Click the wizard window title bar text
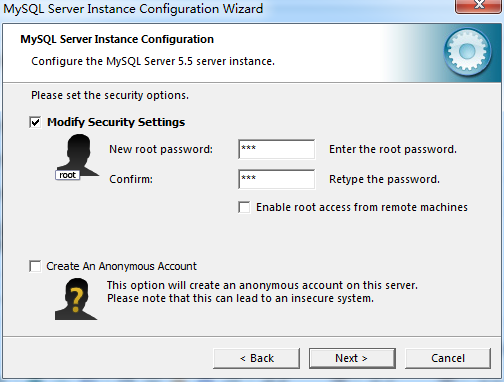 [133, 9]
